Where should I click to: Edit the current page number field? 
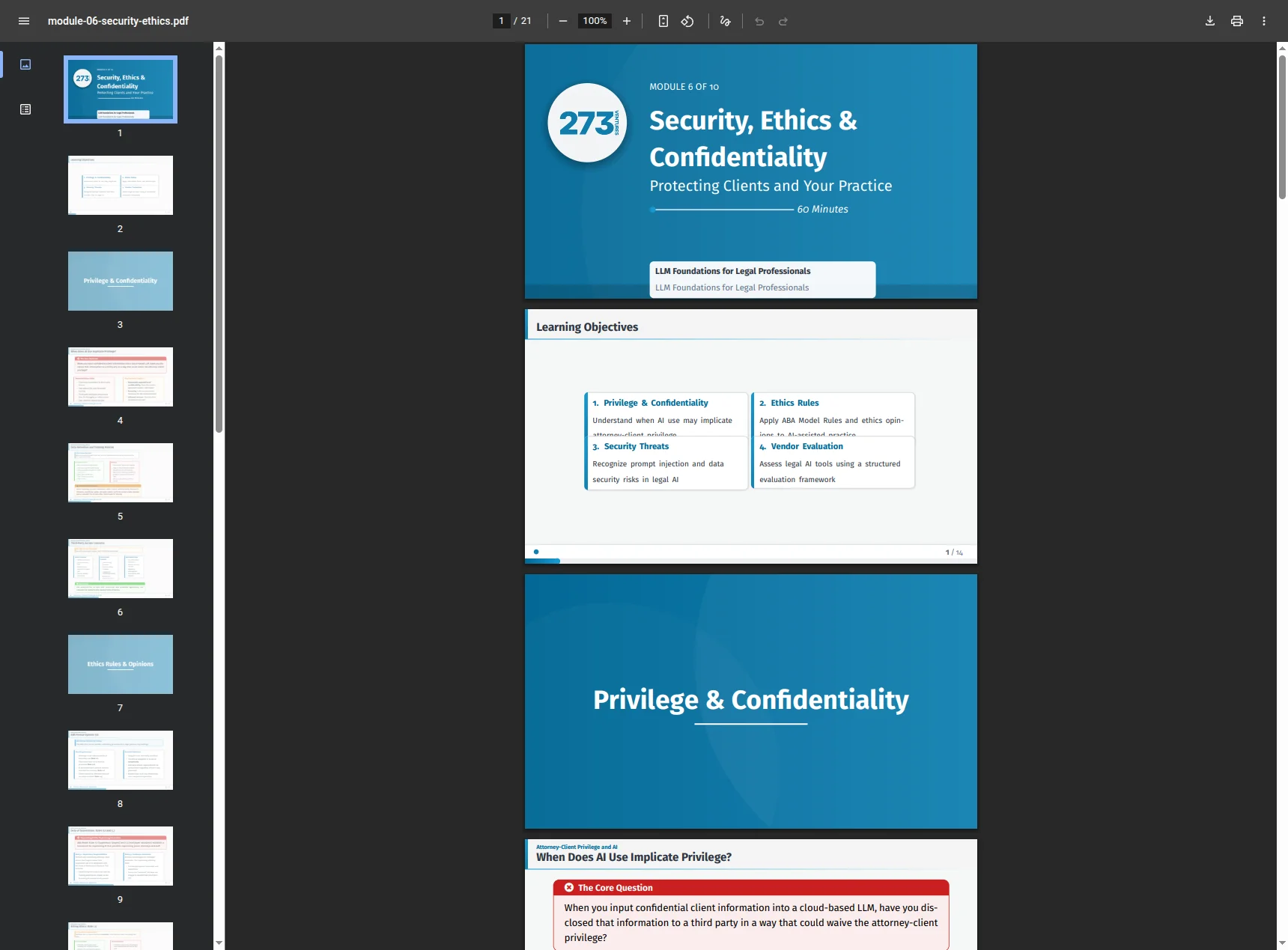501,21
